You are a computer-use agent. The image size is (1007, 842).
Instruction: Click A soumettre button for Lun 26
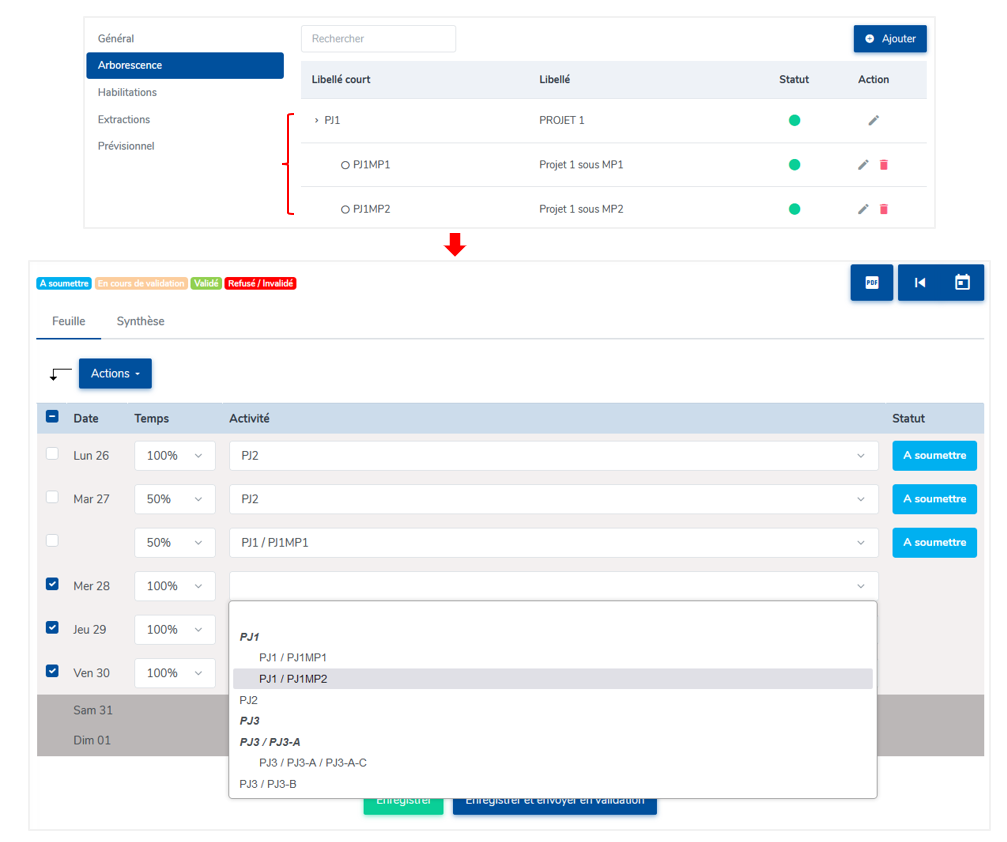click(934, 456)
